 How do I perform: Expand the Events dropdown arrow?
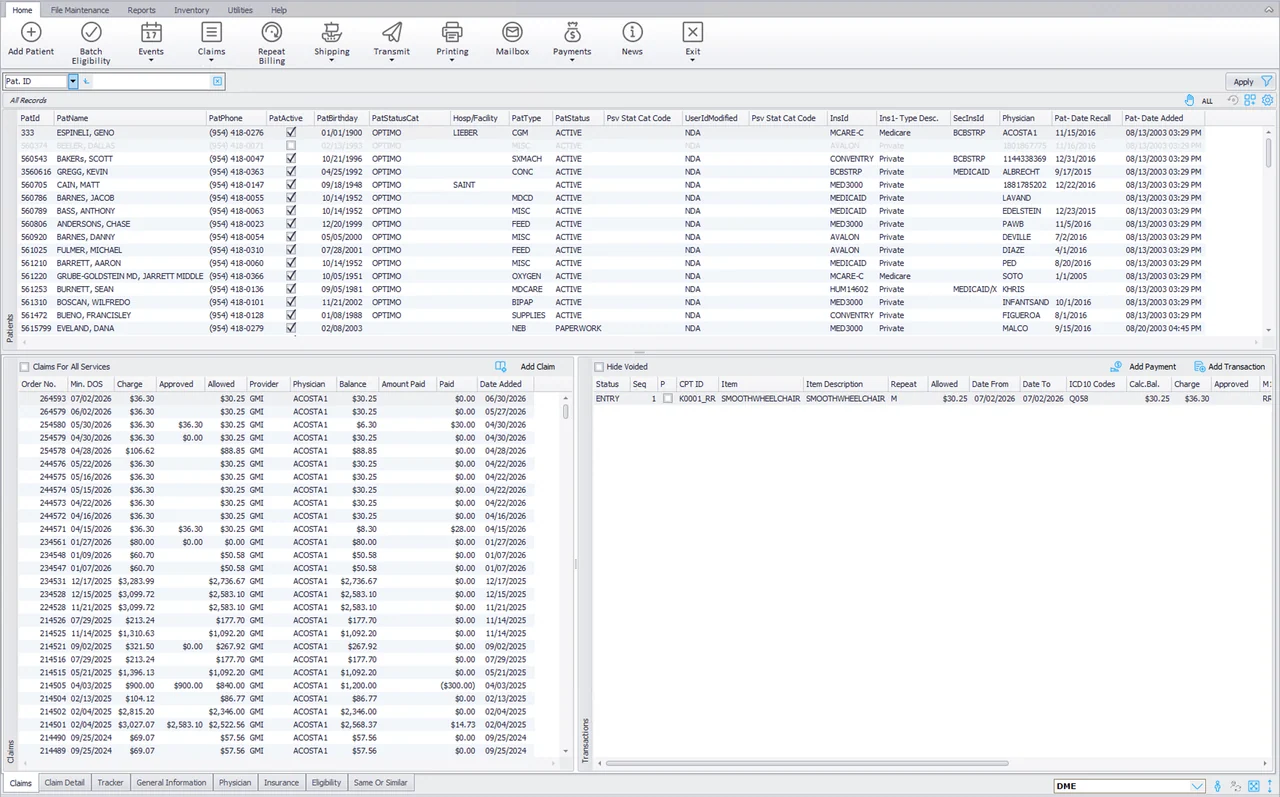(151, 60)
